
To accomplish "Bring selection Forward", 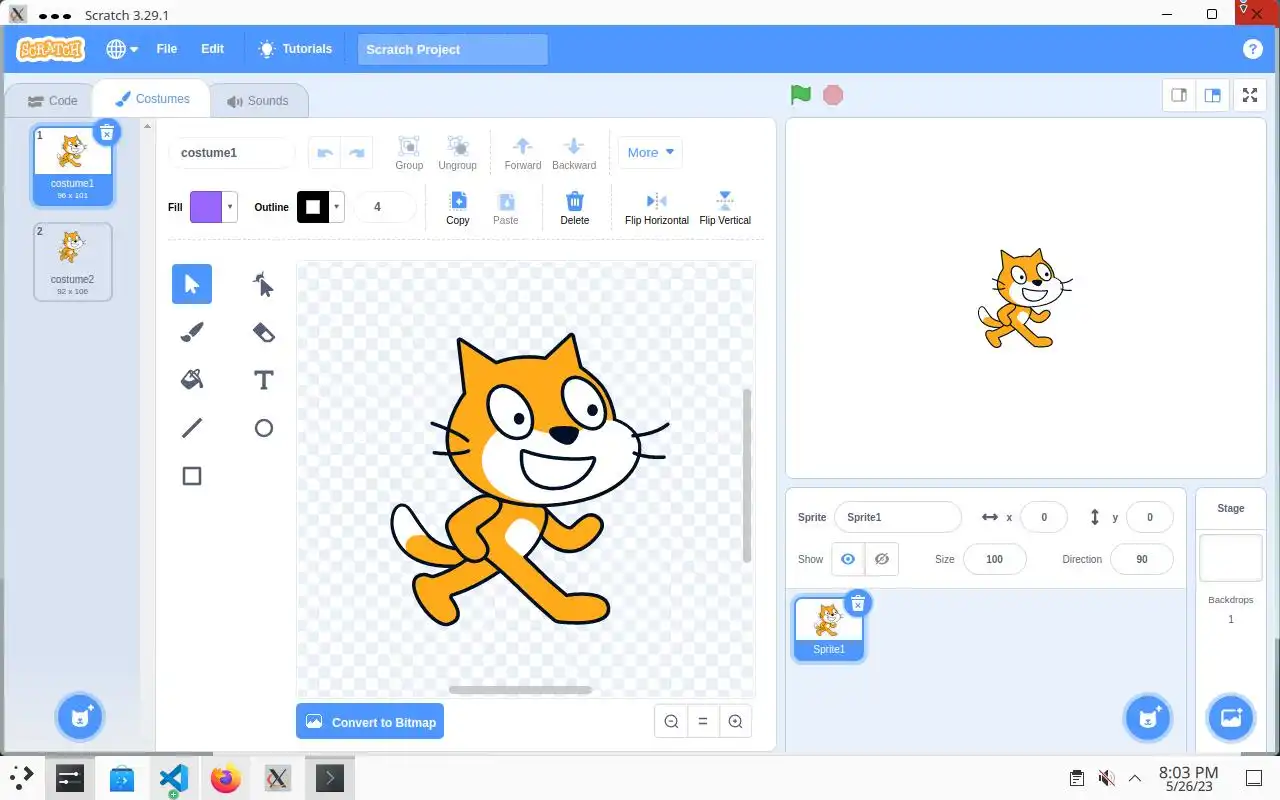I will click(x=523, y=153).
